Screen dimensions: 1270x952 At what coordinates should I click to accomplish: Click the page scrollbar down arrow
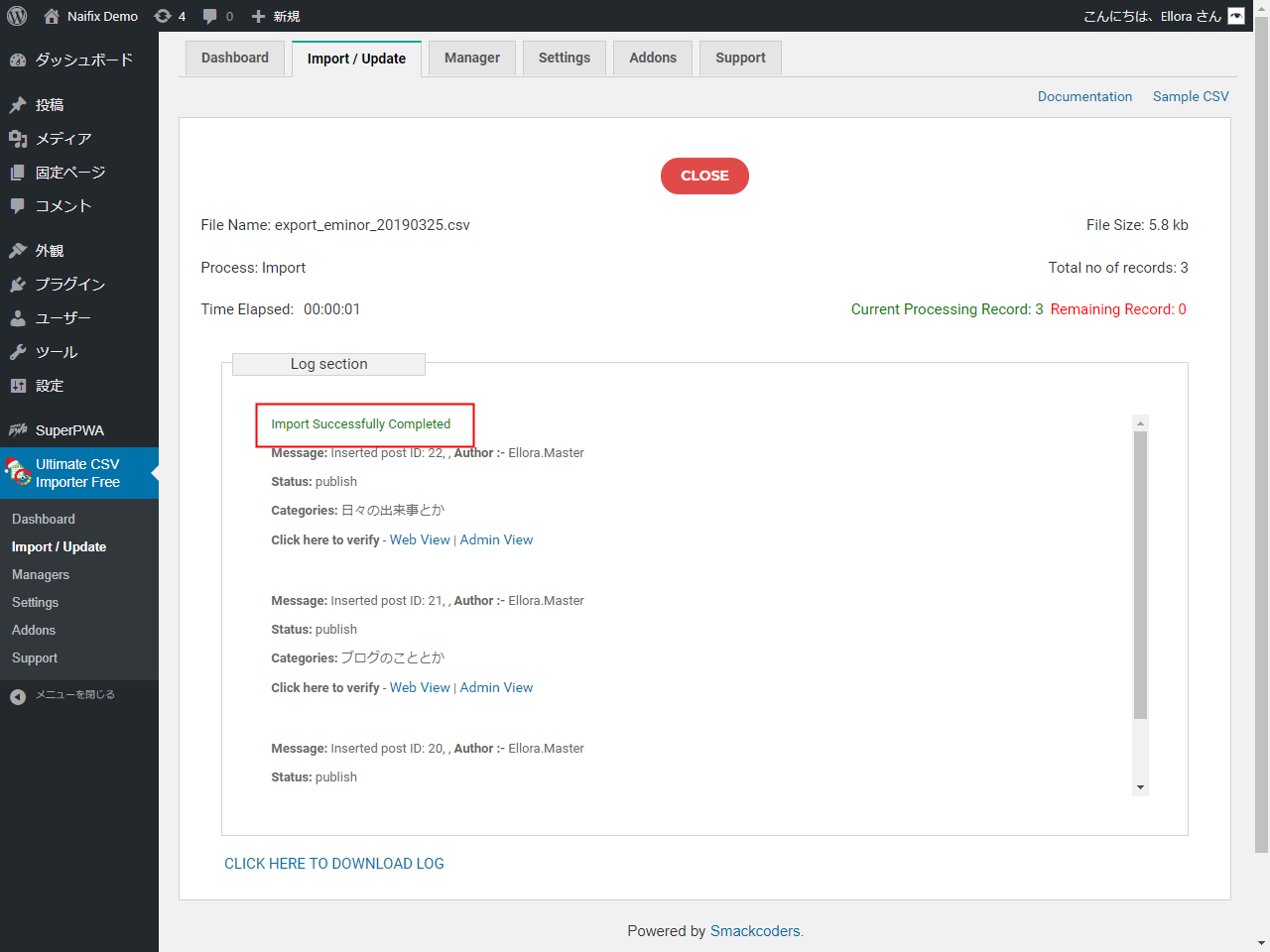click(1261, 943)
